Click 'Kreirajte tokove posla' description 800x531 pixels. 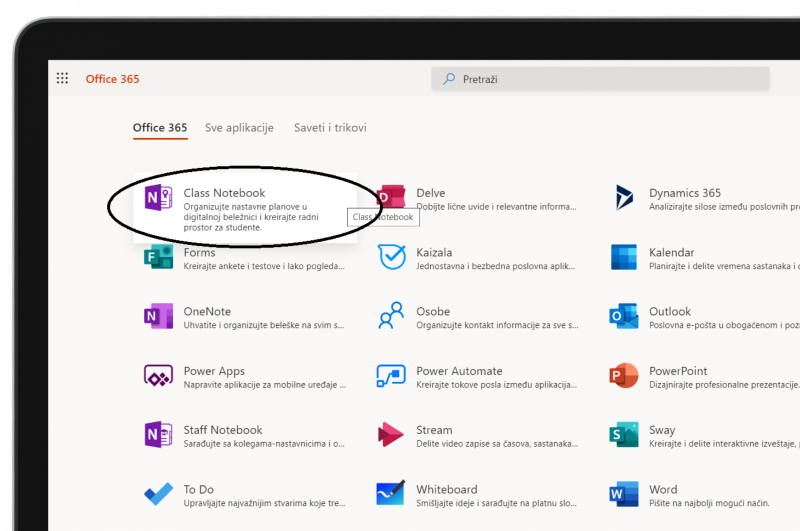coord(496,385)
